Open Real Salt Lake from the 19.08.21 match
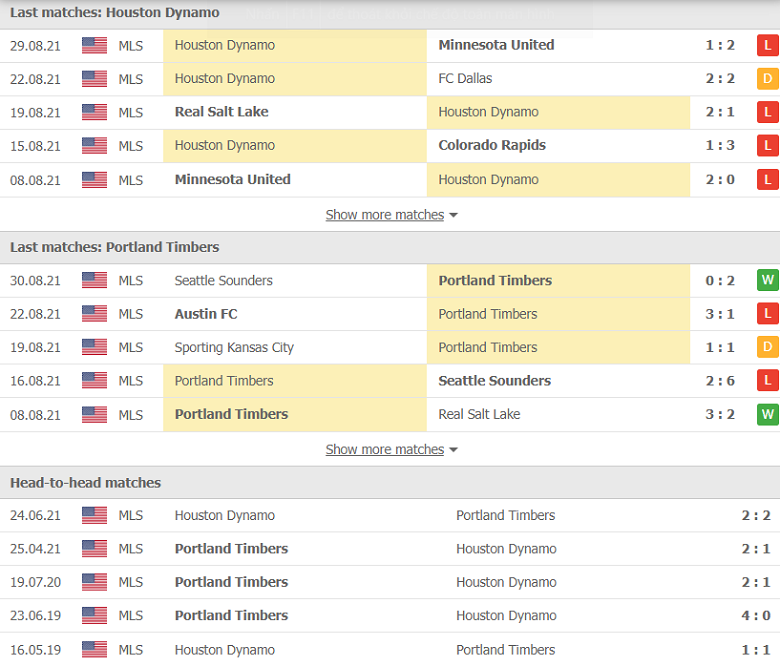The image size is (780, 666). pos(221,112)
